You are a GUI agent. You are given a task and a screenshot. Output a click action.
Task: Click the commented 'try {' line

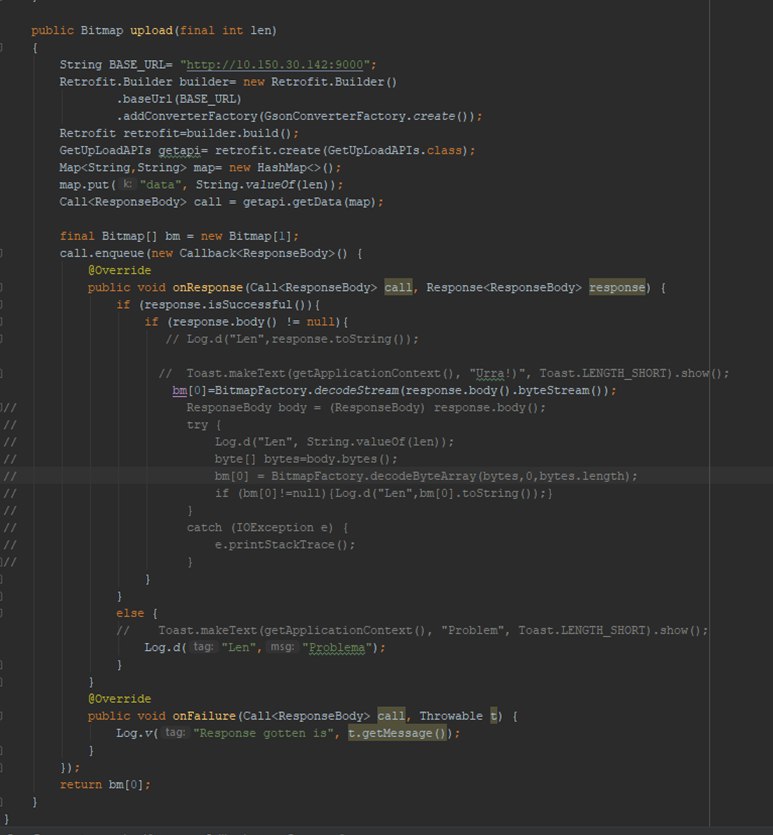coord(203,425)
